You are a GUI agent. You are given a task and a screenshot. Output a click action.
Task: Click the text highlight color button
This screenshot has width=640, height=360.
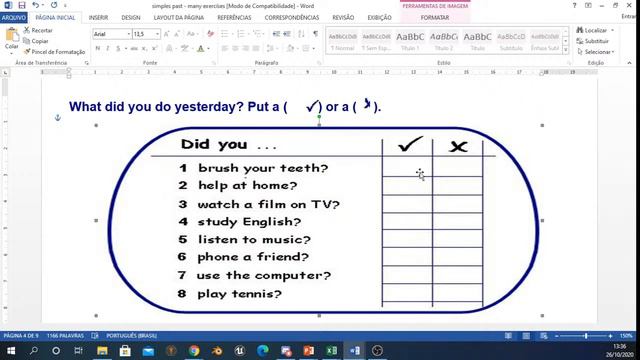pyautogui.click(x=184, y=49)
